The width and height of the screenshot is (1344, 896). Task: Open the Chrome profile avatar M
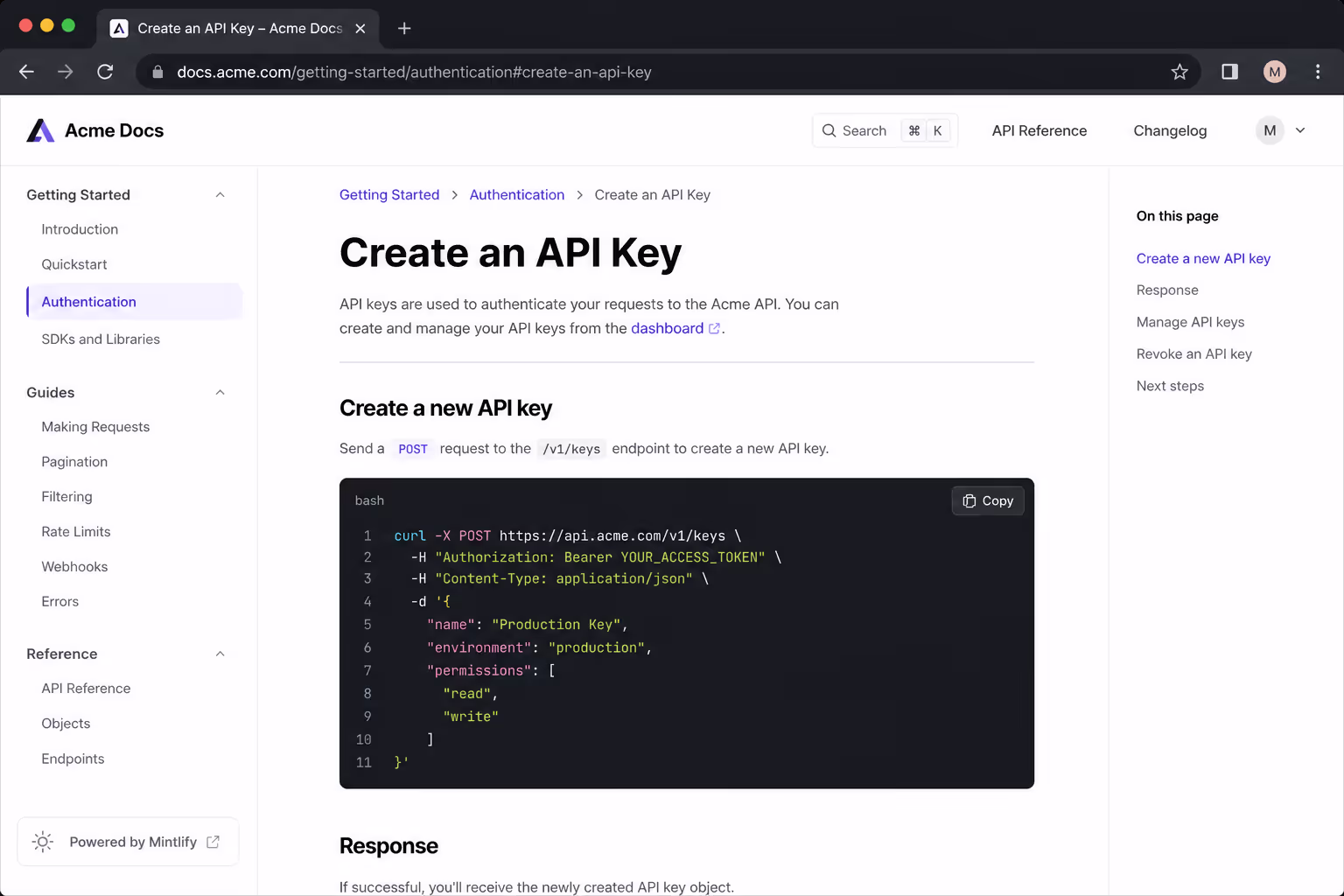(x=1275, y=72)
